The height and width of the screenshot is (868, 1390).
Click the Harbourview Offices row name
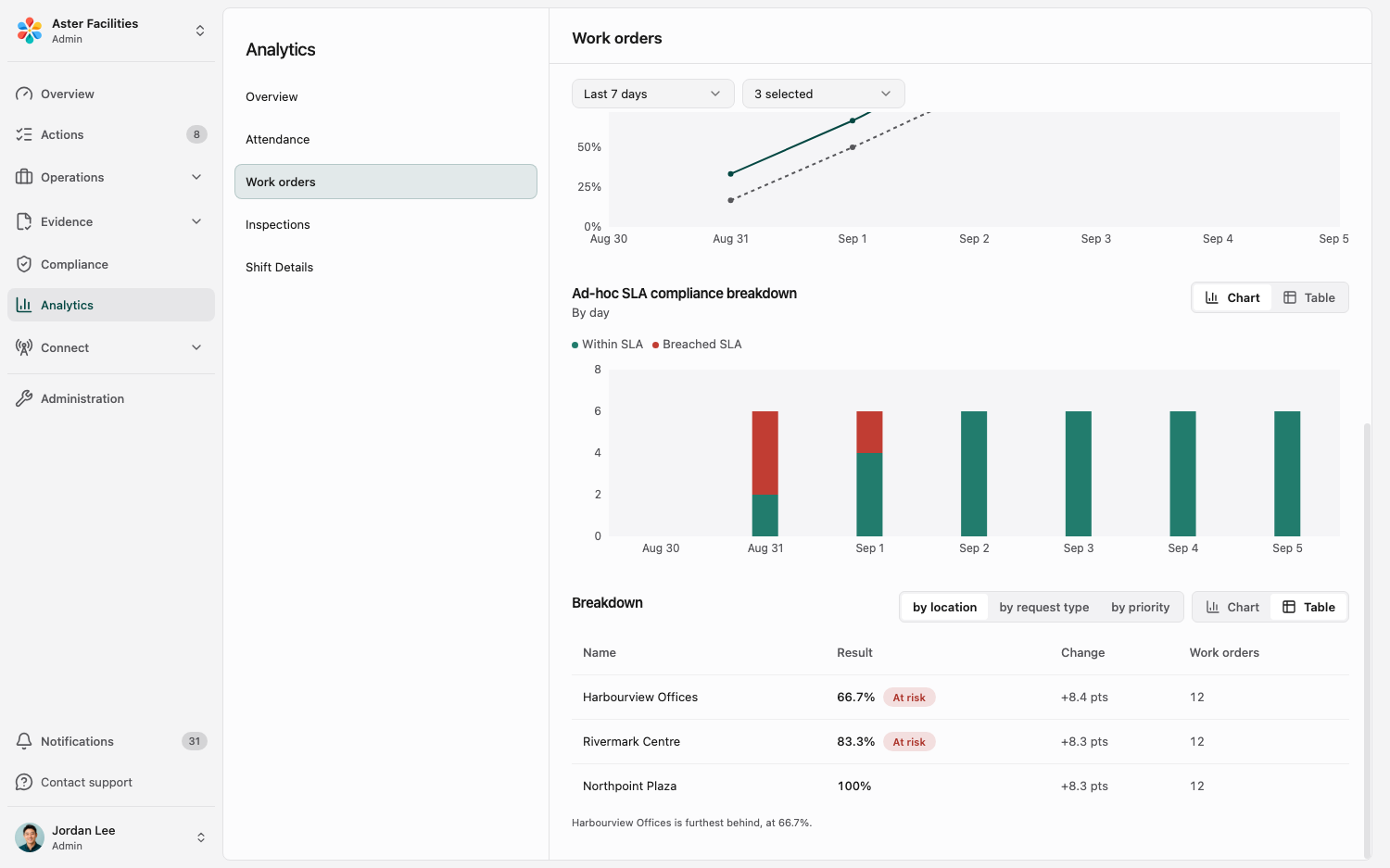pos(640,697)
